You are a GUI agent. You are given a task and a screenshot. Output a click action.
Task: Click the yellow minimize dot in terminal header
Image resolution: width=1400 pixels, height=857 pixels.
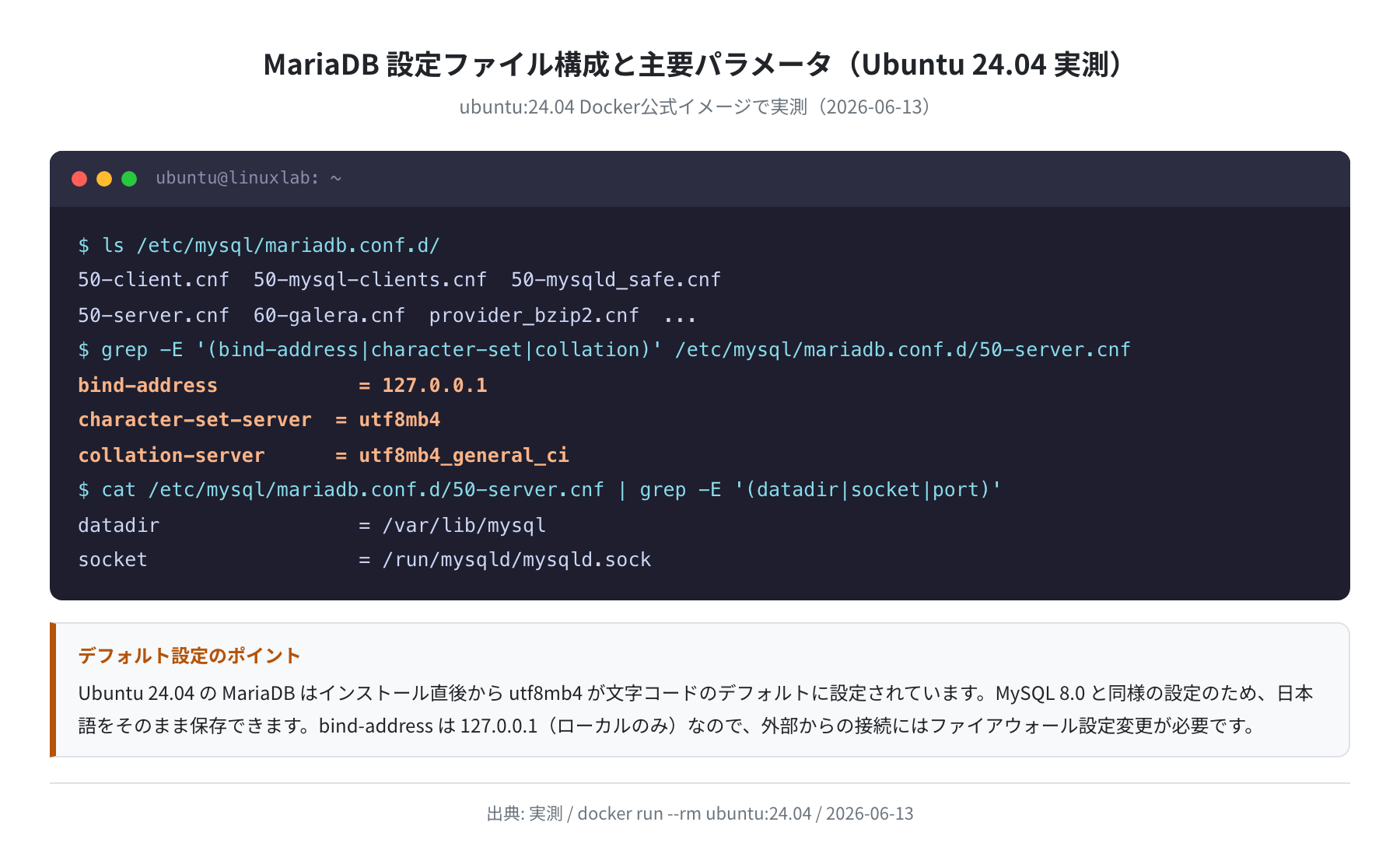coord(104,179)
